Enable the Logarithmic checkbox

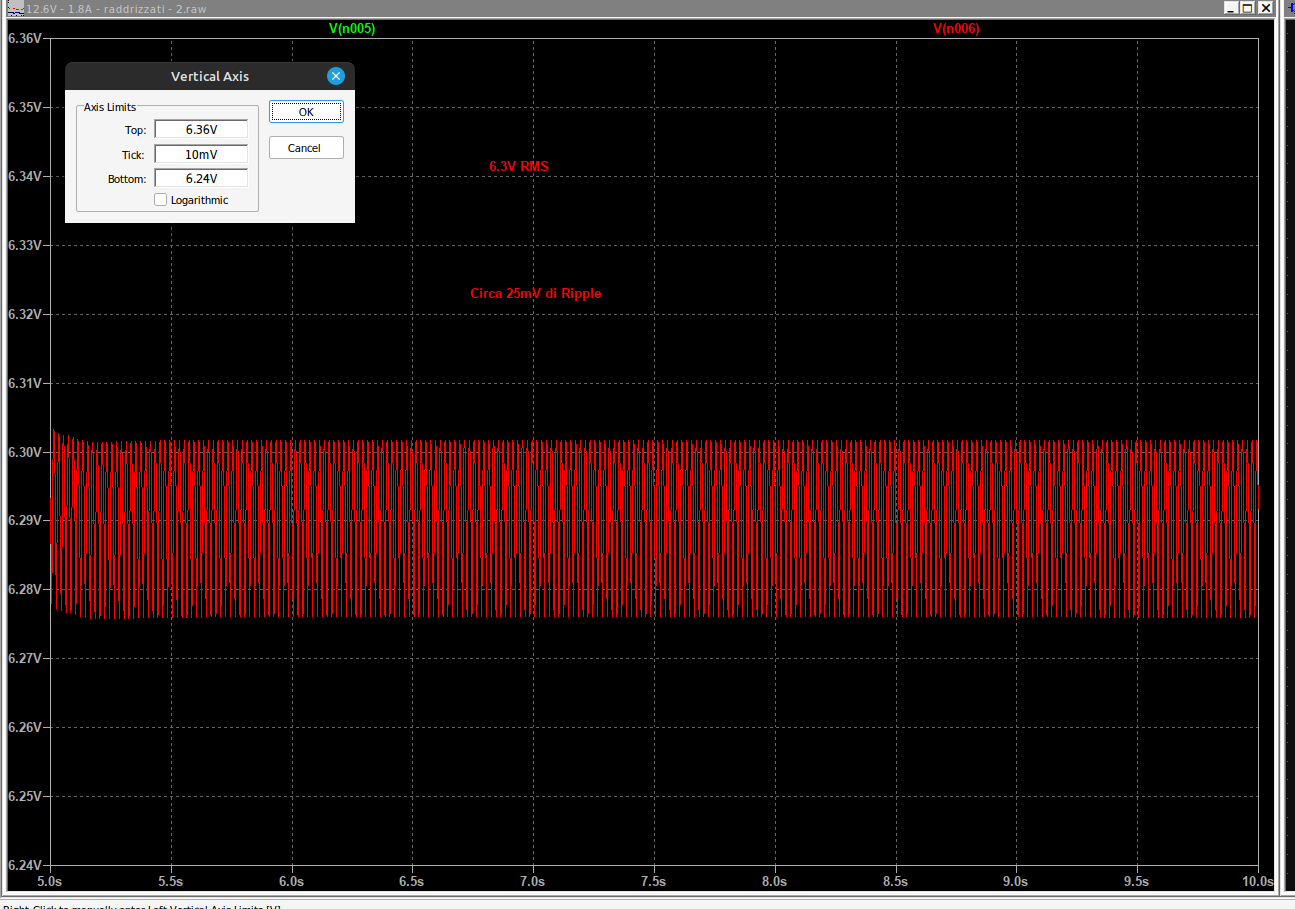point(161,200)
